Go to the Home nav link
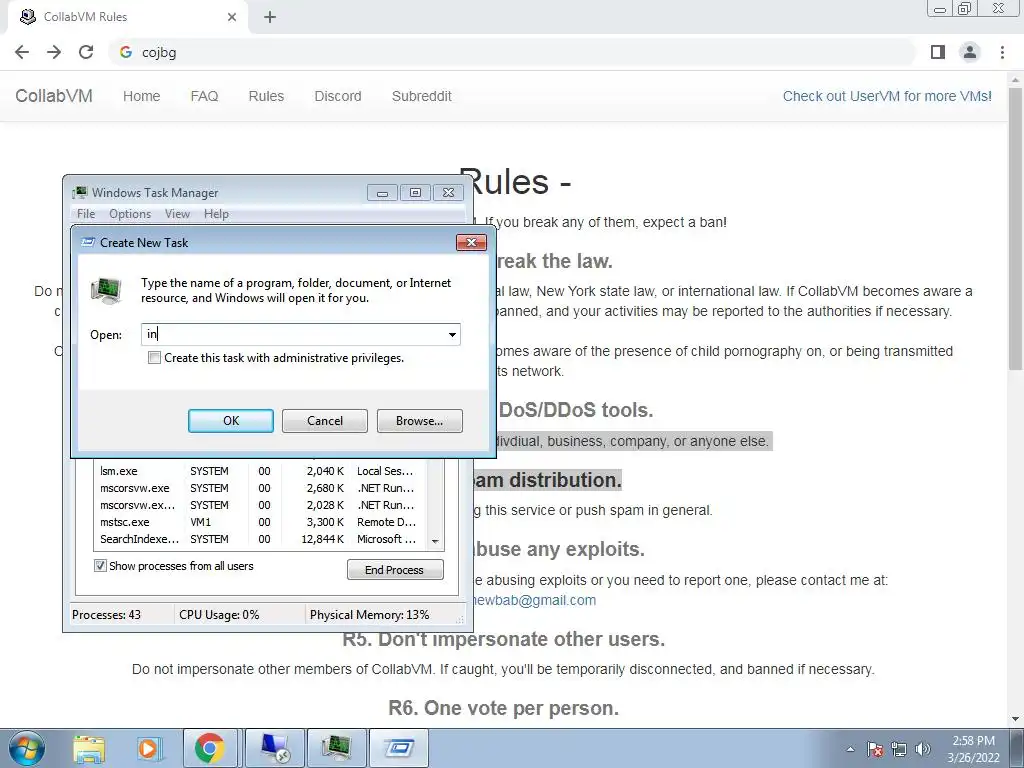 [142, 96]
